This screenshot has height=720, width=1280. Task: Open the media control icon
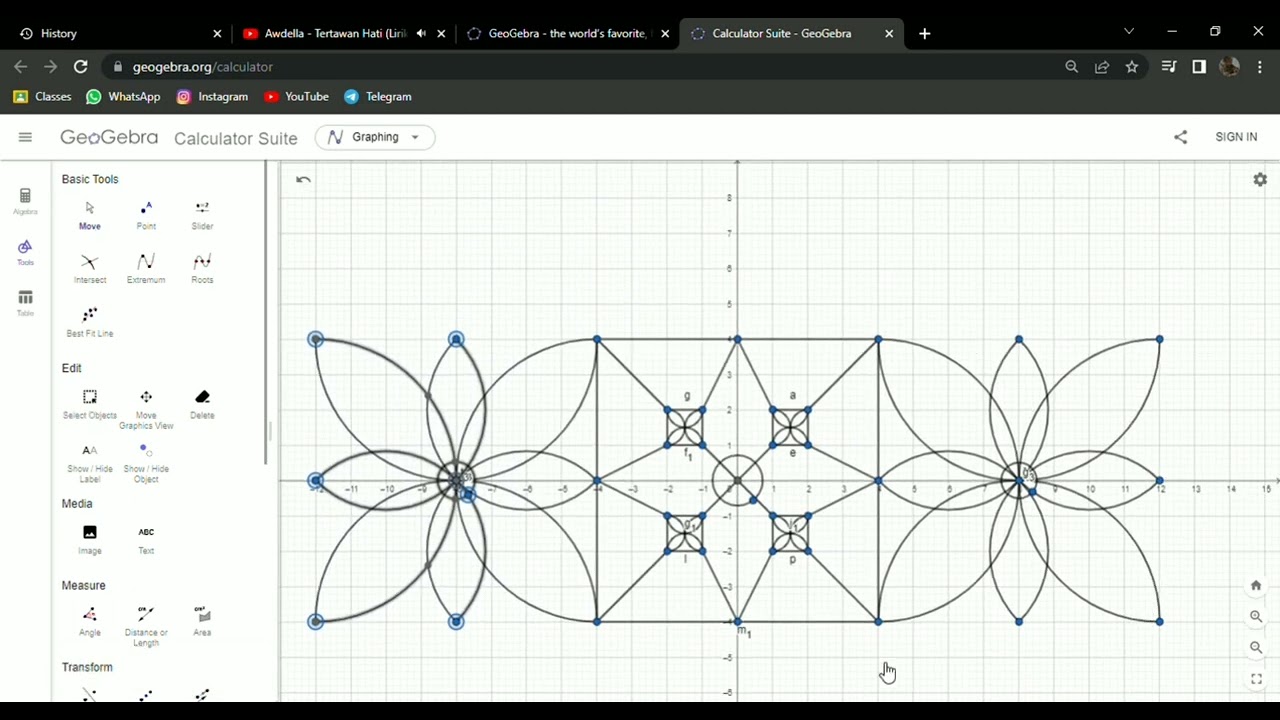tap(1168, 67)
